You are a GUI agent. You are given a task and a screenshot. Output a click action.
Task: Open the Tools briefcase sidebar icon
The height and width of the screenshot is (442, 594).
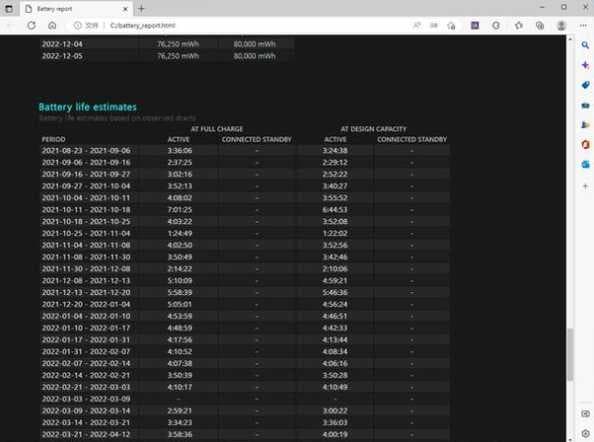585,105
